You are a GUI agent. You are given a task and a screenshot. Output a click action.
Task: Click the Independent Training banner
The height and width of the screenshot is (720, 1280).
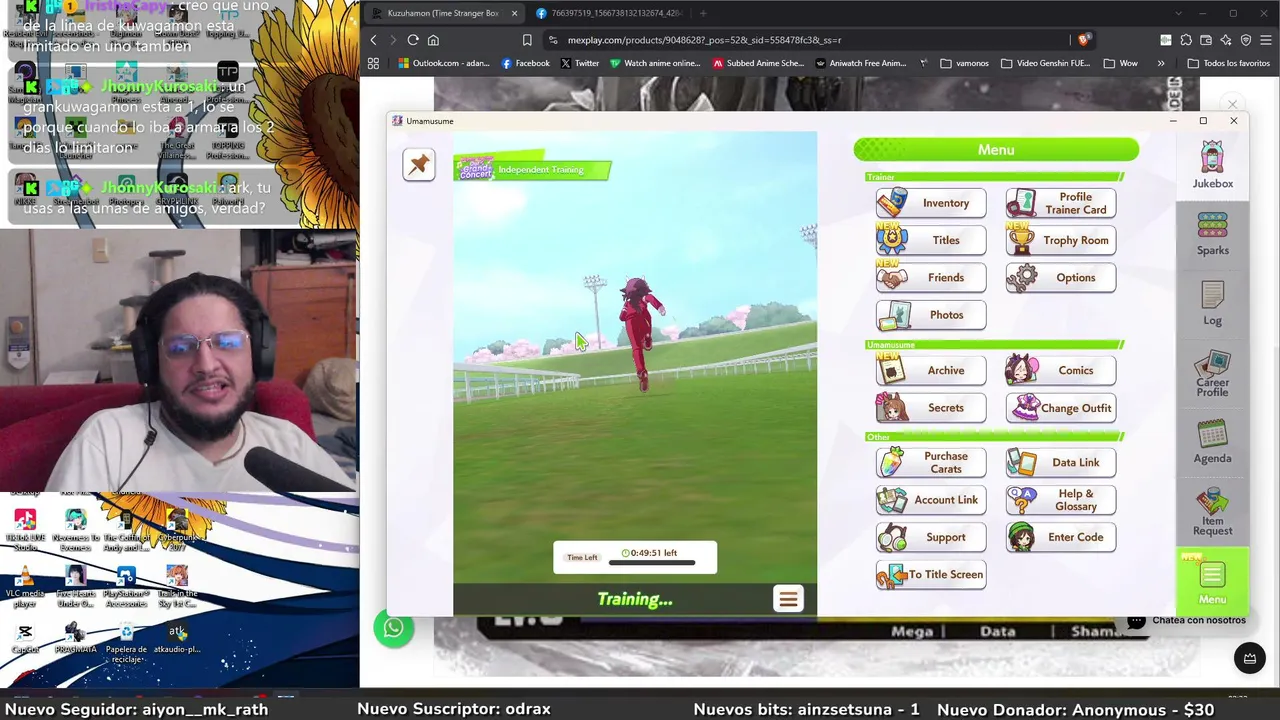pos(533,169)
